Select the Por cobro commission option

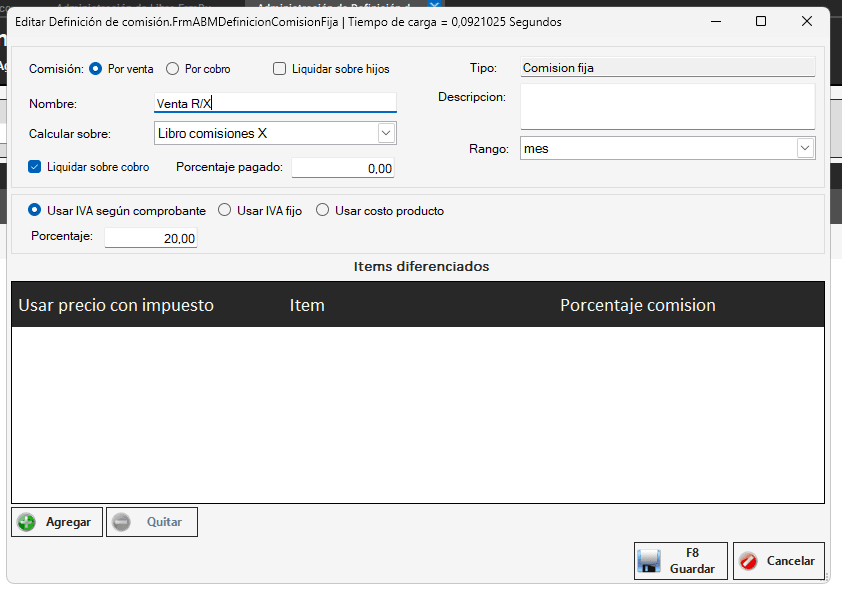point(173,69)
